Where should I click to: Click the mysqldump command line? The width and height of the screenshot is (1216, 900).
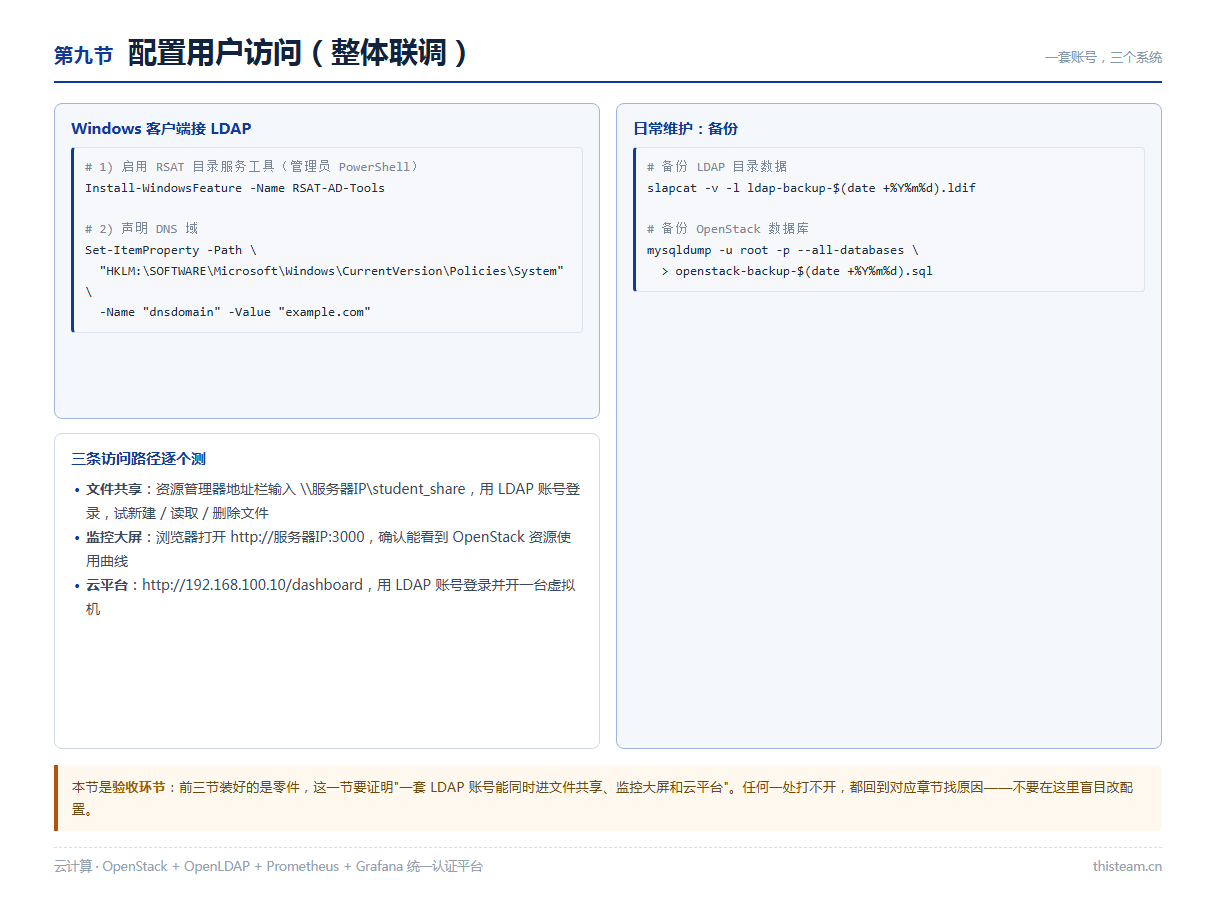(782, 250)
